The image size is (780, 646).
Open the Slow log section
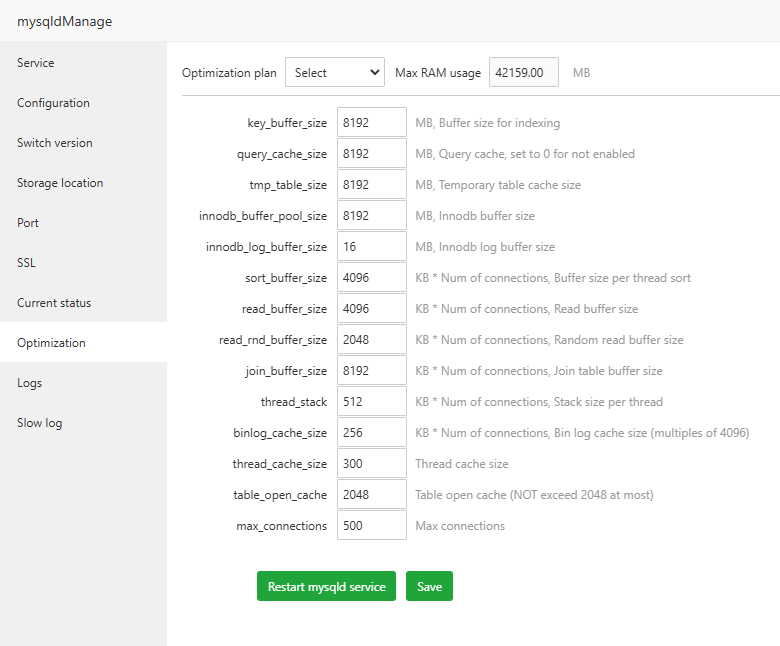pyautogui.click(x=39, y=423)
